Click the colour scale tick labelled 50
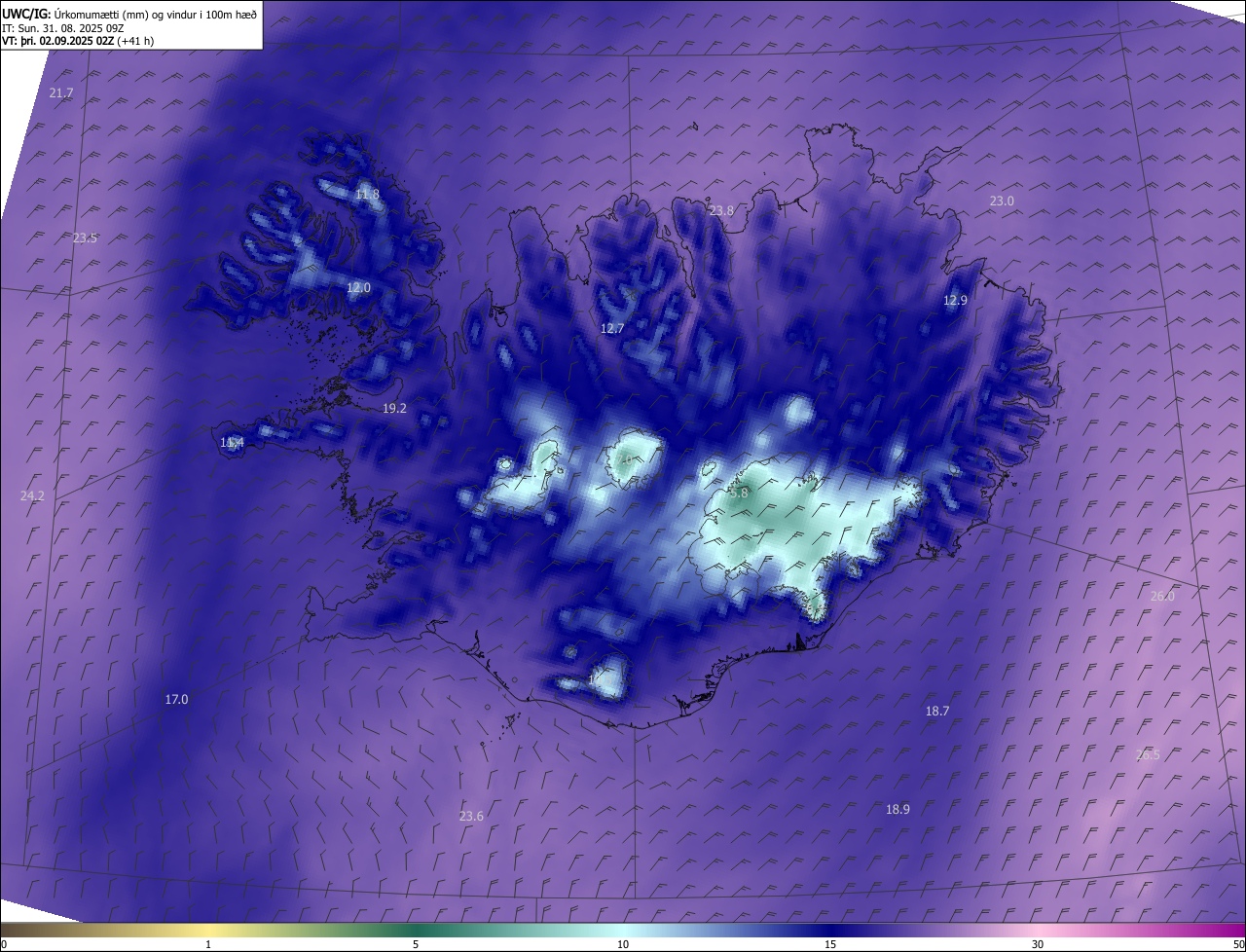 click(x=1238, y=944)
